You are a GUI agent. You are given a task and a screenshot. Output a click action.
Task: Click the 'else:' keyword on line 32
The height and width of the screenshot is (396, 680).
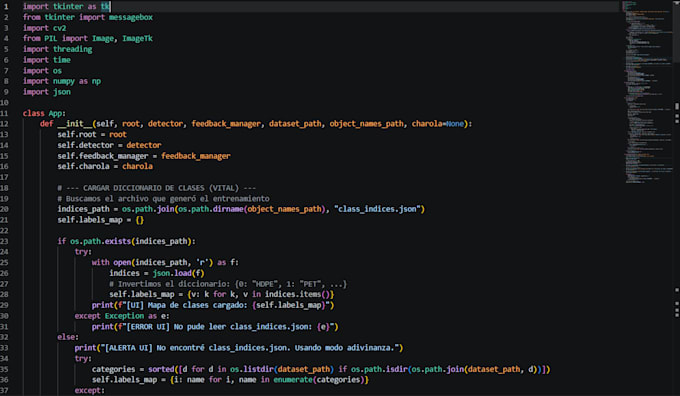click(68, 337)
